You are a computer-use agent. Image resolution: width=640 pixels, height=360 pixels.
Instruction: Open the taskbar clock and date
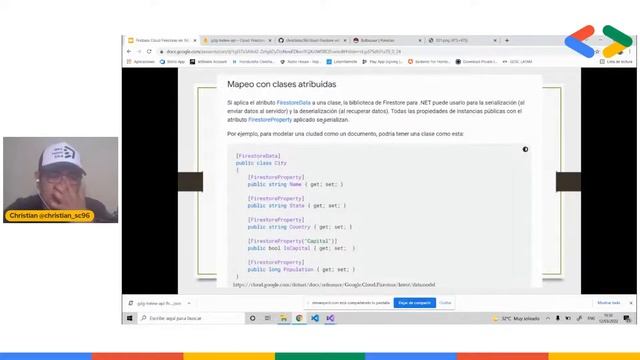pos(609,318)
